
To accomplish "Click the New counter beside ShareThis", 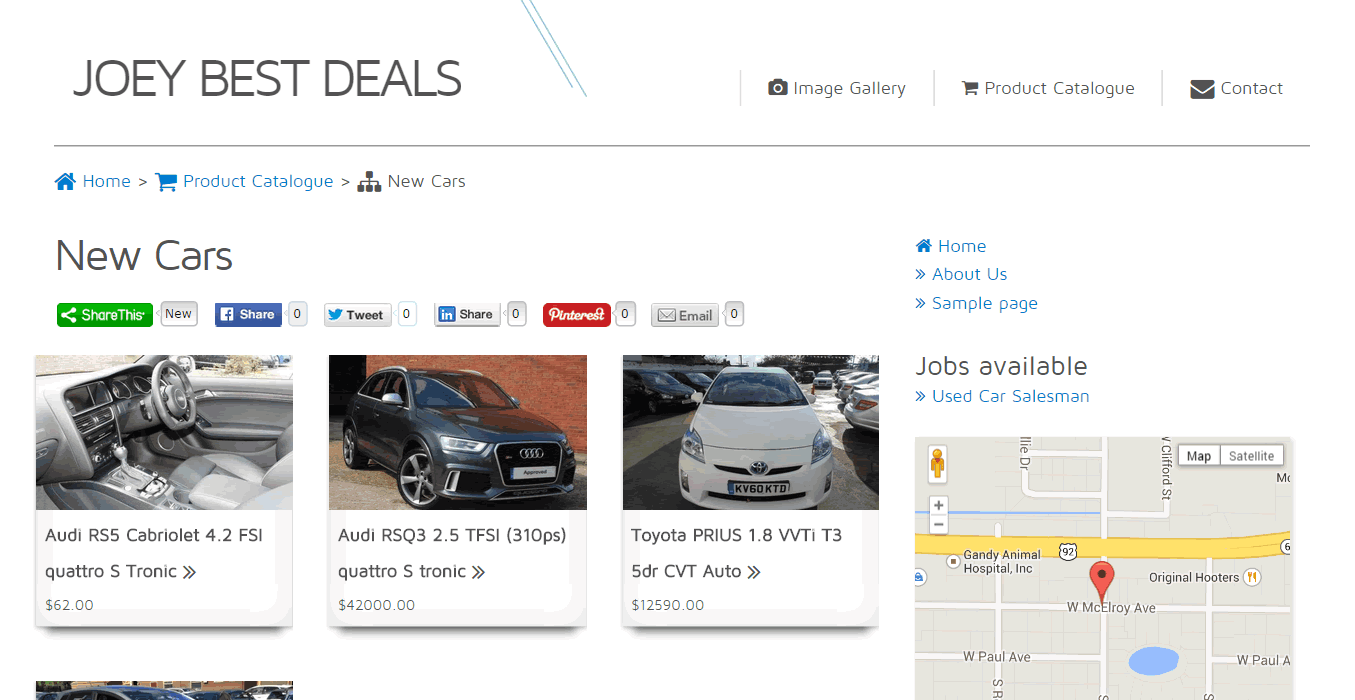I will point(179,314).
